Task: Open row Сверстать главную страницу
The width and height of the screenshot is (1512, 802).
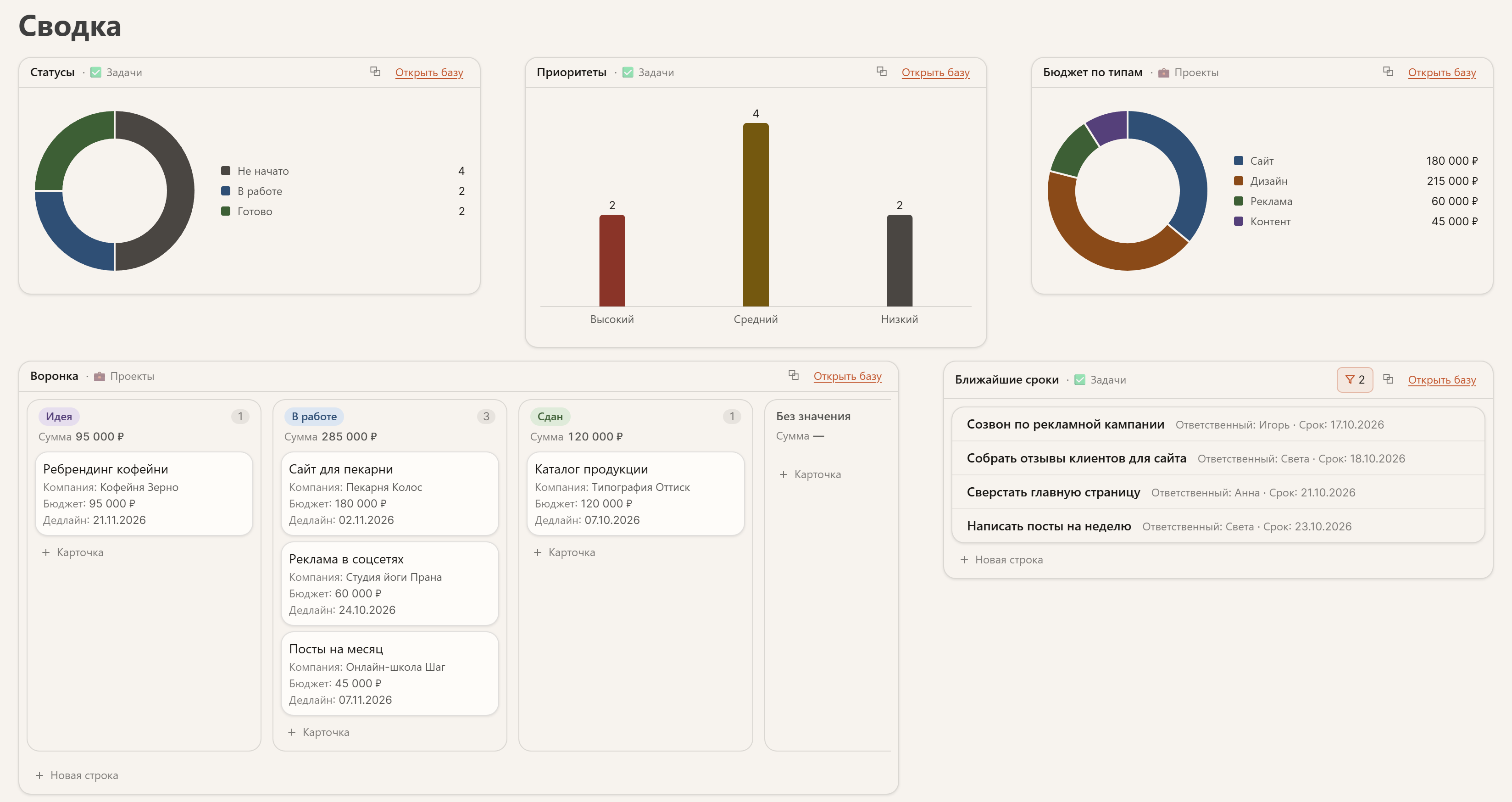Action: [1218, 493]
